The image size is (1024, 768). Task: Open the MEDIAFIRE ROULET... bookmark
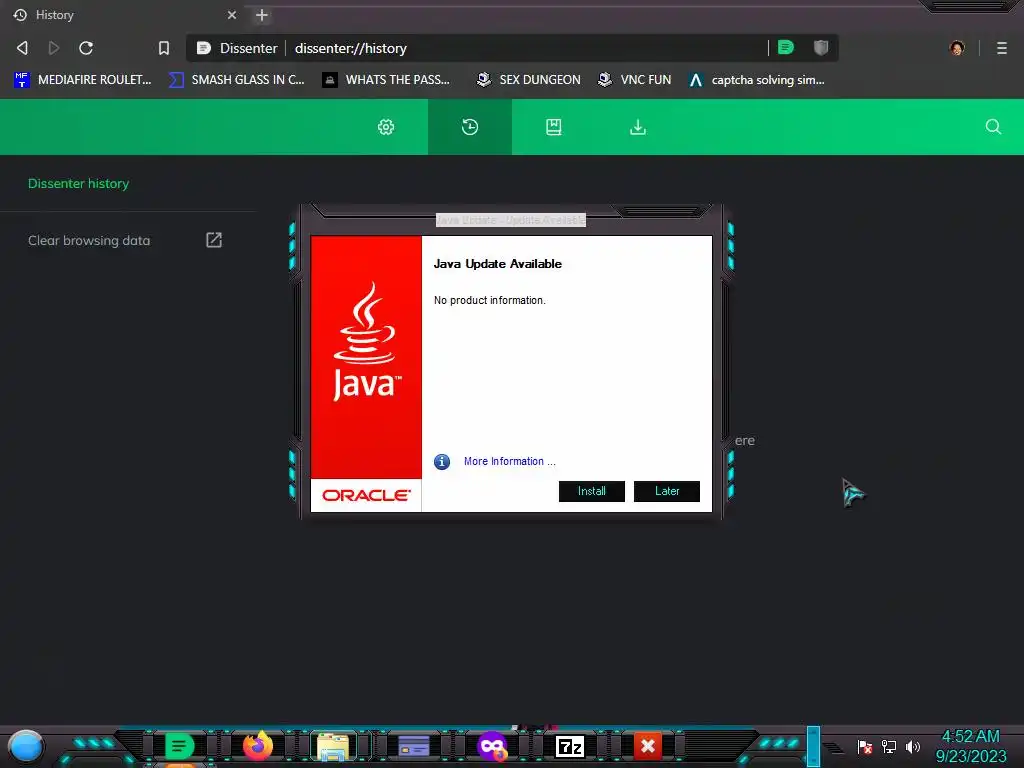(83, 80)
